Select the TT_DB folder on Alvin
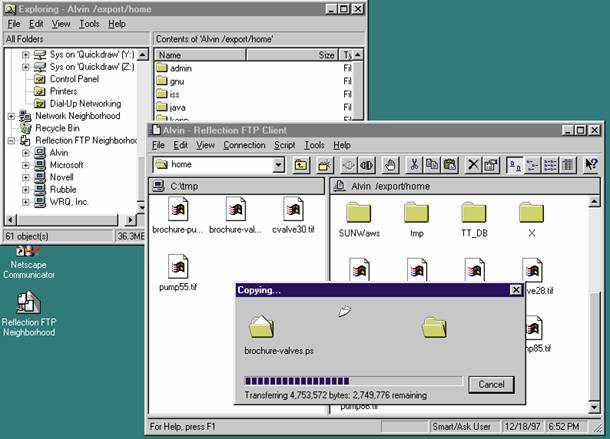Image resolution: width=610 pixels, height=439 pixels. (474, 220)
